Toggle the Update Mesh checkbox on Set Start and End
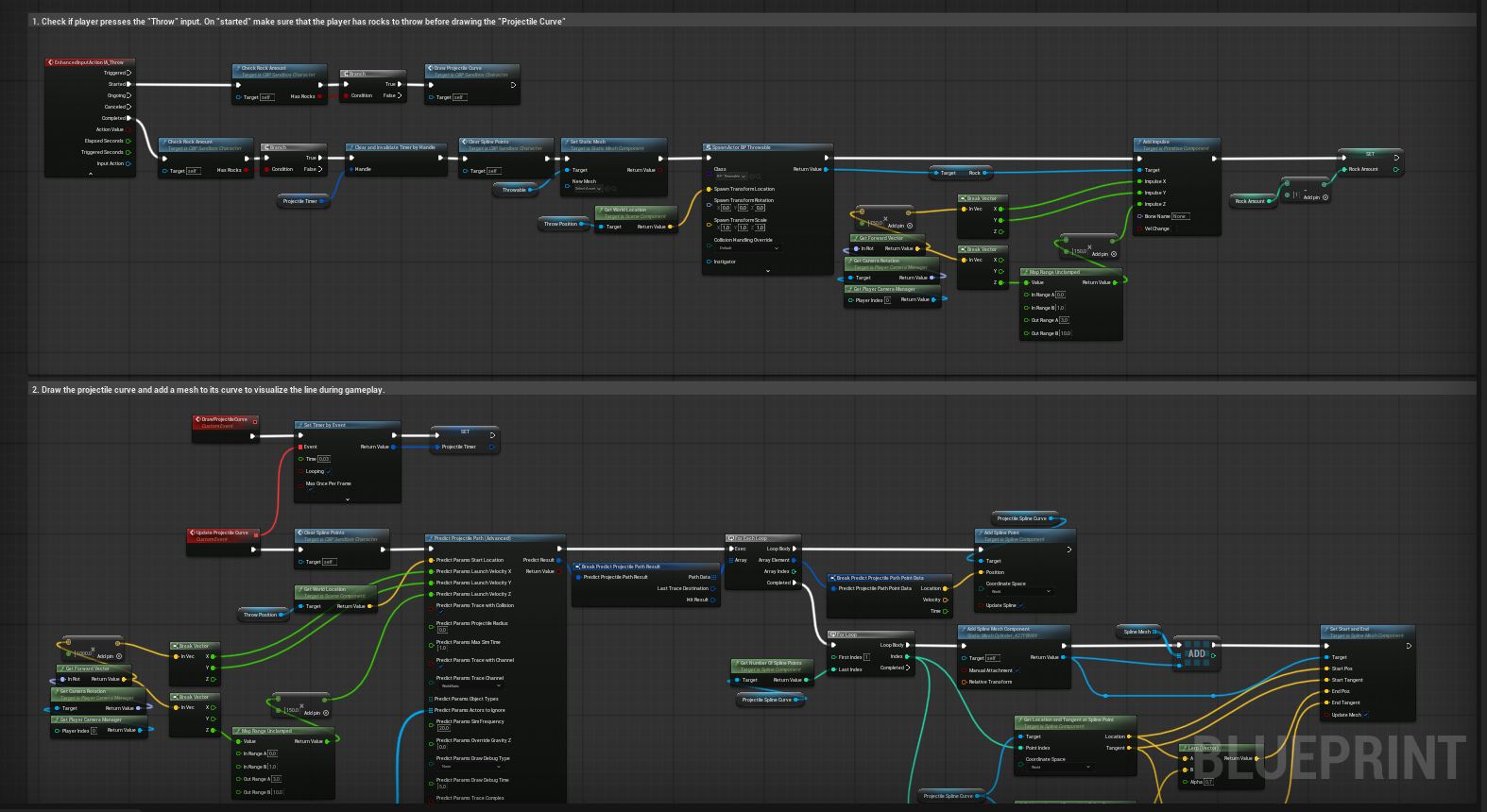1487x812 pixels. [1366, 715]
